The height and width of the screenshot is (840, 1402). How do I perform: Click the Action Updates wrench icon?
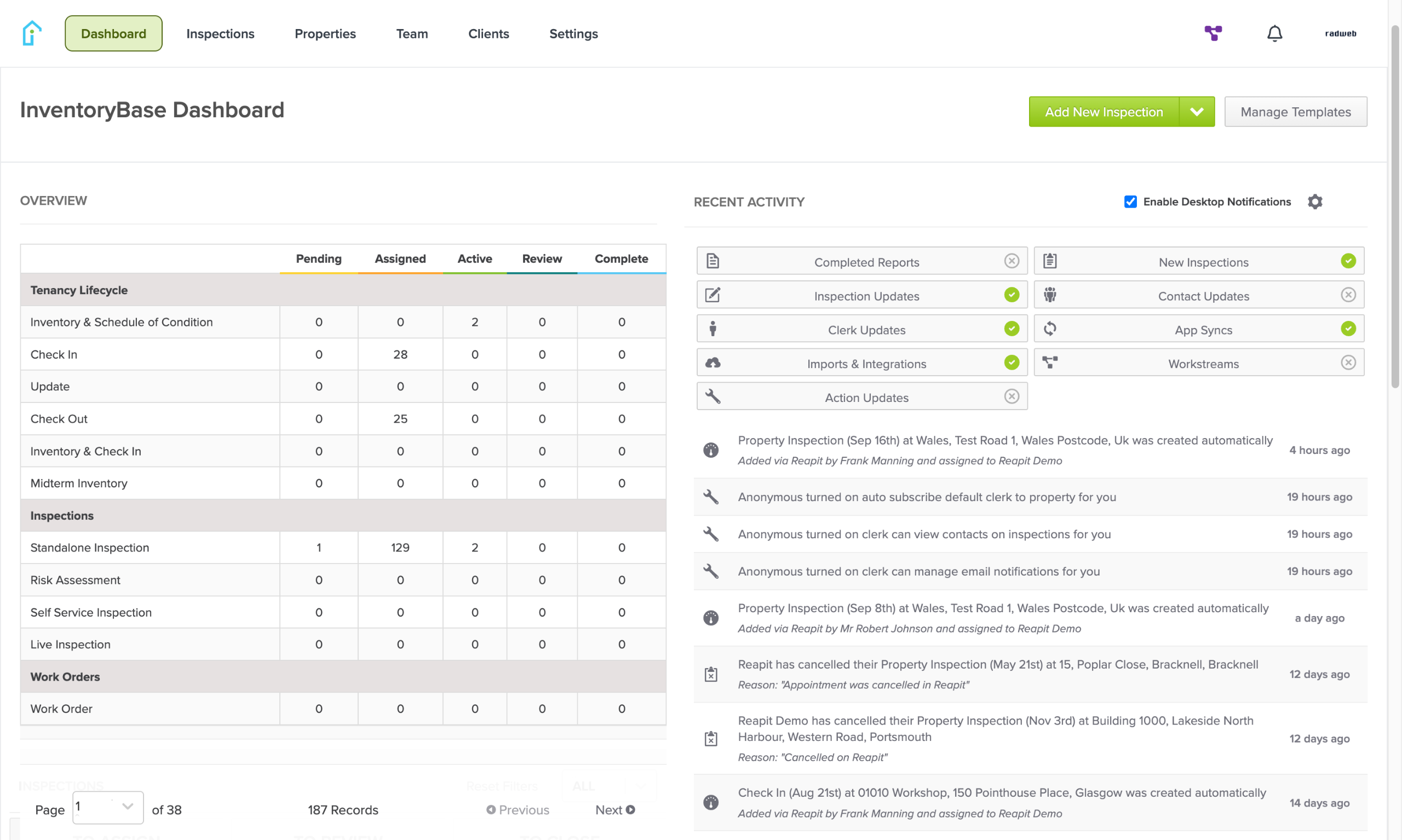click(713, 396)
